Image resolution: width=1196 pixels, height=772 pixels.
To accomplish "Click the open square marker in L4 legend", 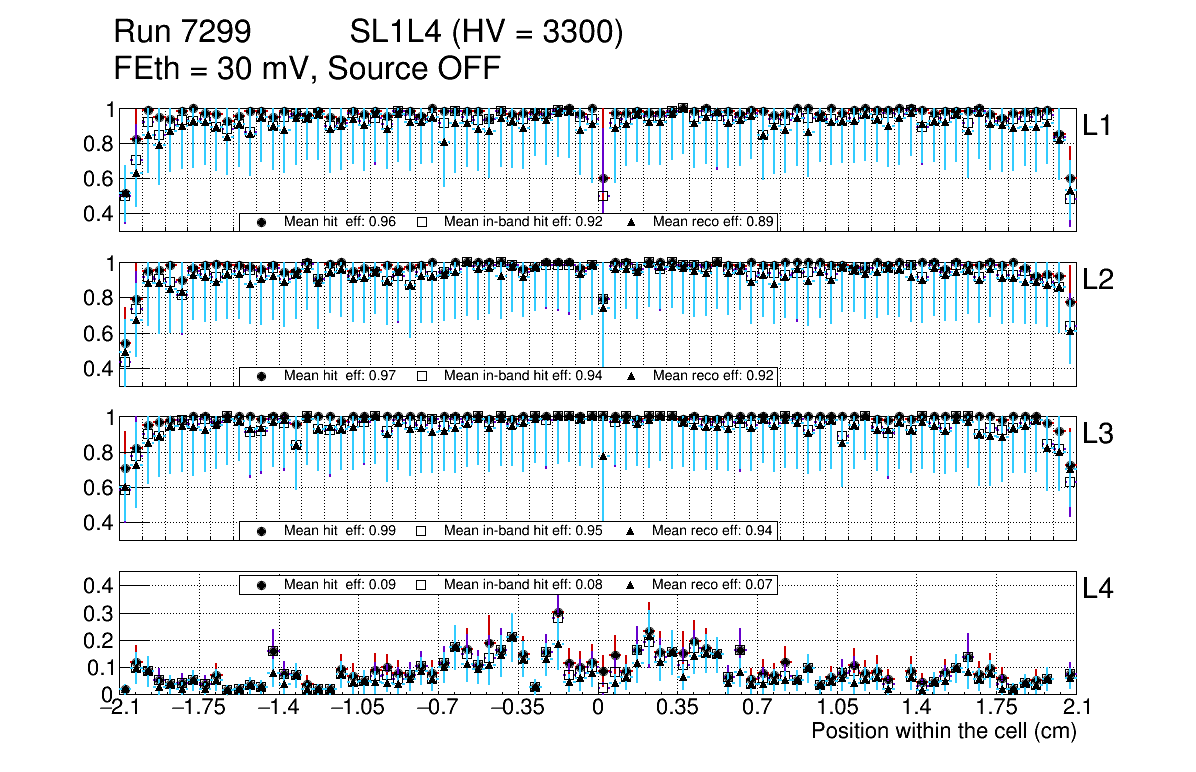I will click(422, 584).
